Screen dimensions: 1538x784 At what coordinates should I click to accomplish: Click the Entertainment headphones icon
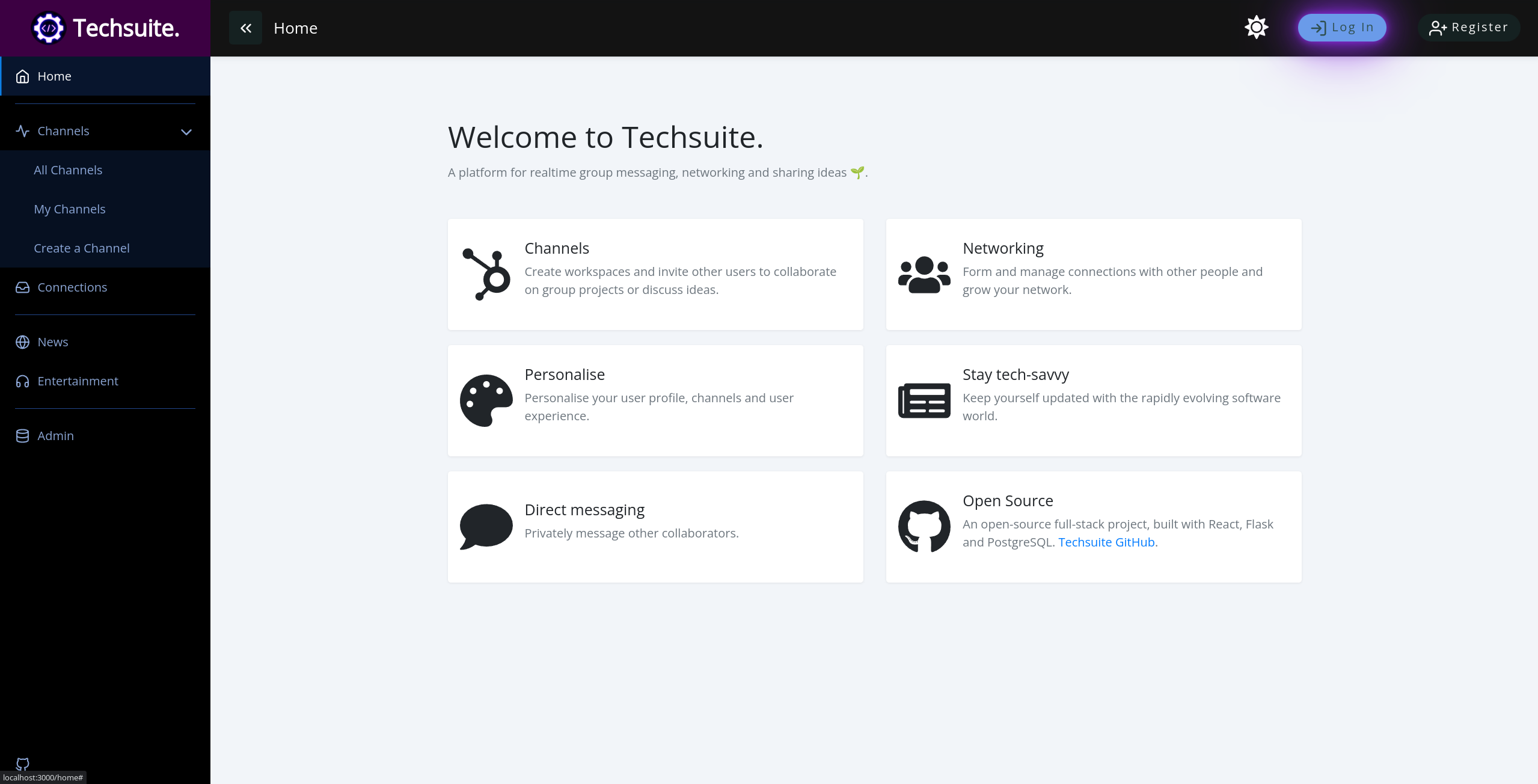(x=22, y=381)
